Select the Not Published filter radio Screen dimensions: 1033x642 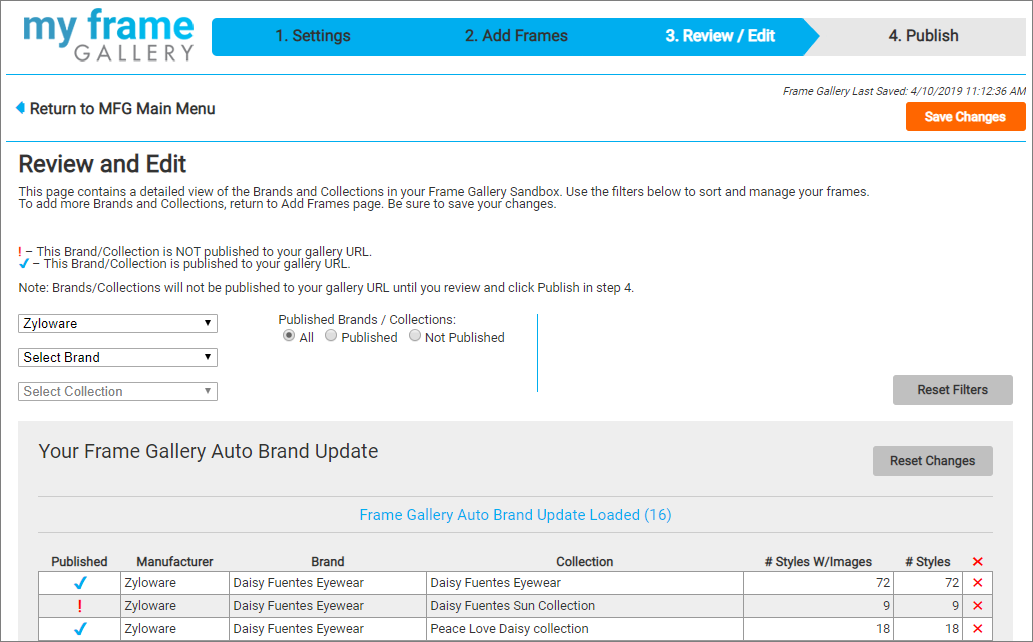pyautogui.click(x=414, y=336)
